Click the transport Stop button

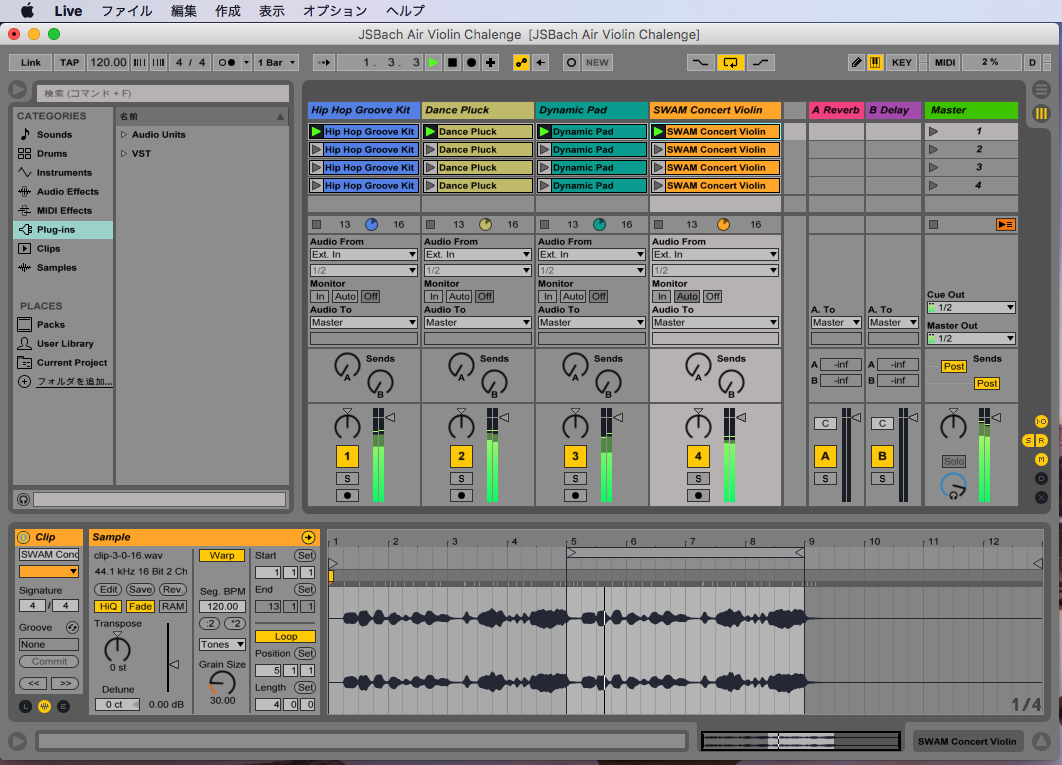452,62
